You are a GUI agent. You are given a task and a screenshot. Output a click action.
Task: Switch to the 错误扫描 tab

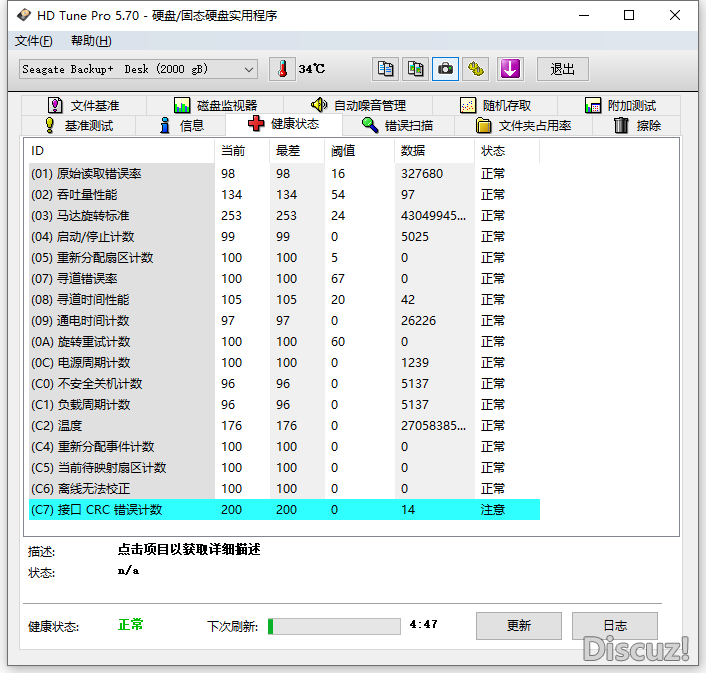point(397,125)
